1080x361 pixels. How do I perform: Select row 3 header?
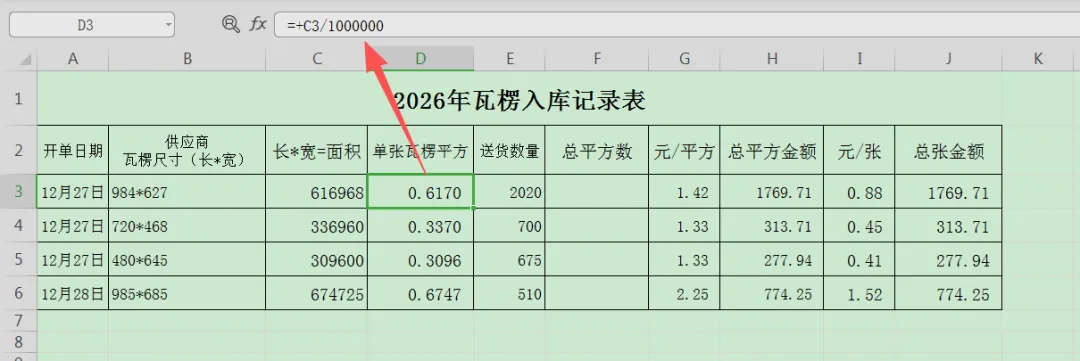point(19,191)
